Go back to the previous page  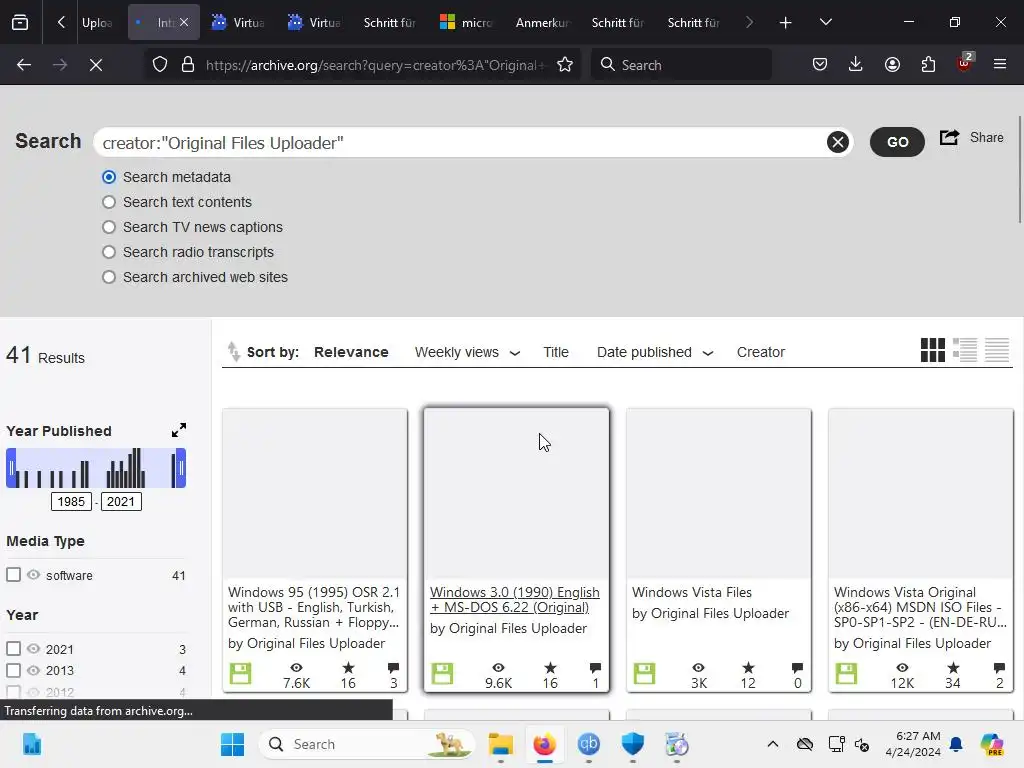tap(24, 65)
